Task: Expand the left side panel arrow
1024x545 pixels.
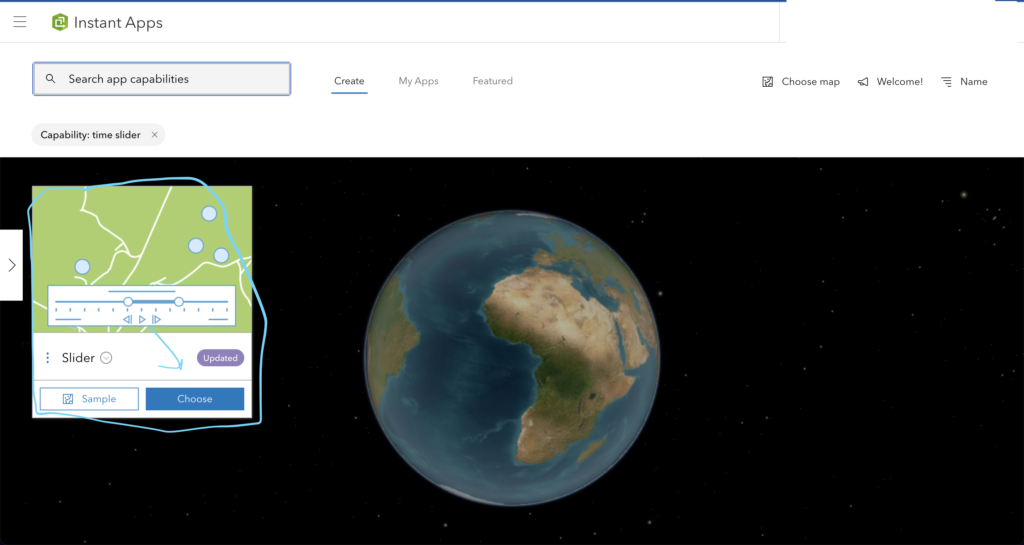Action: (11, 265)
